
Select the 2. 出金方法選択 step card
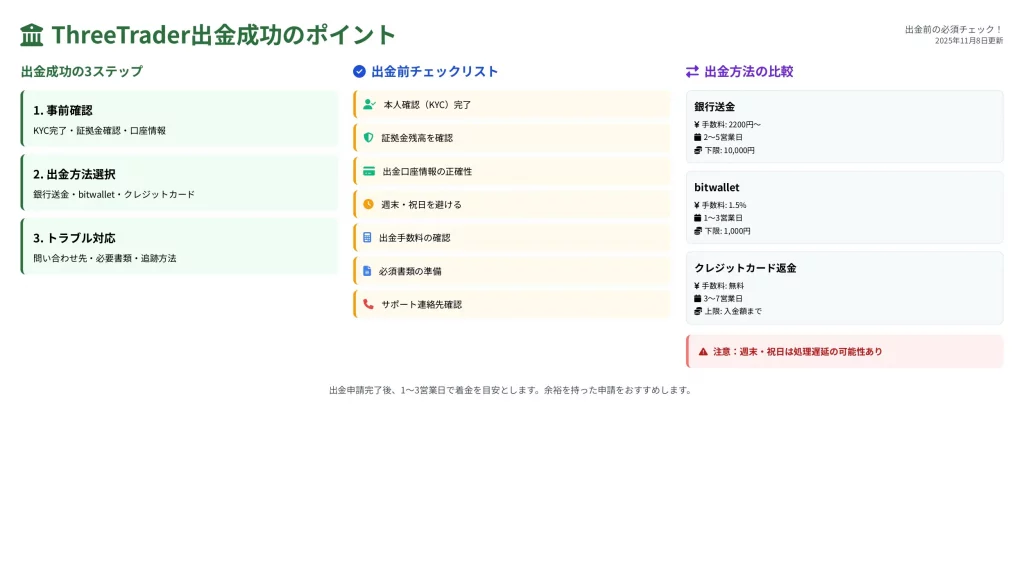180,183
